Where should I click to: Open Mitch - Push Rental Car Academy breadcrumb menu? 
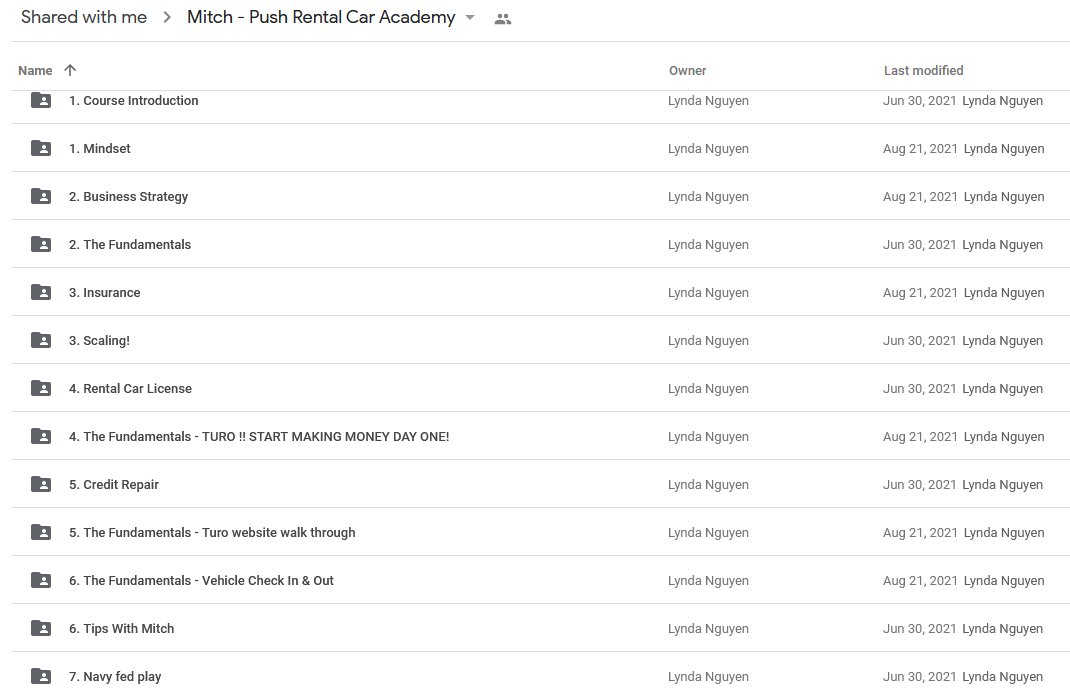pyautogui.click(x=321, y=17)
